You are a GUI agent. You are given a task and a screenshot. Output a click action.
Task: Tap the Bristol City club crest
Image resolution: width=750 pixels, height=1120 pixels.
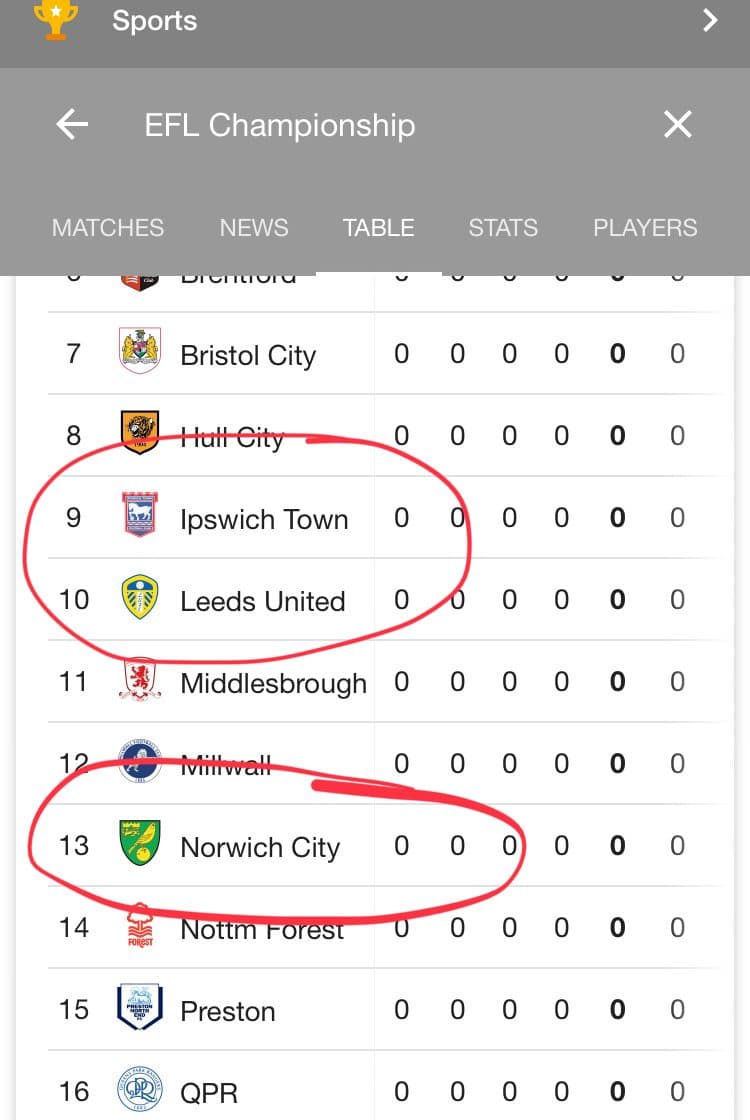point(139,351)
